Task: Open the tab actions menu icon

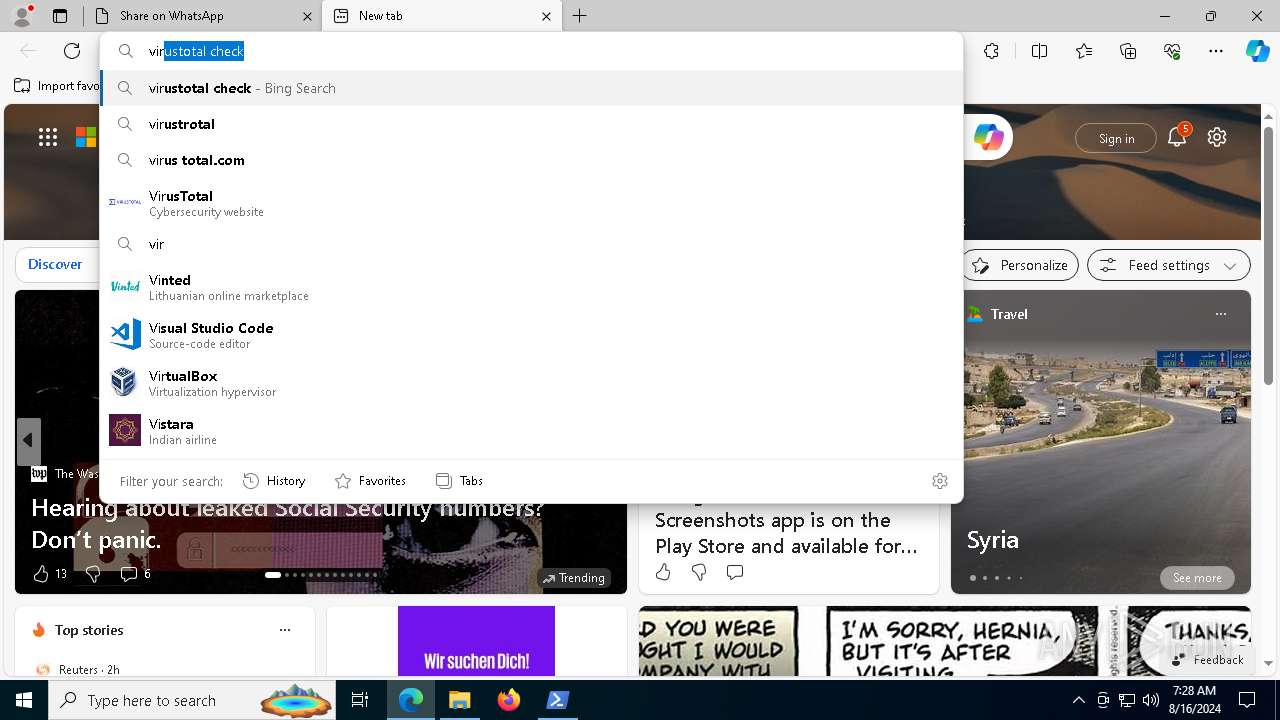Action: coord(60,15)
